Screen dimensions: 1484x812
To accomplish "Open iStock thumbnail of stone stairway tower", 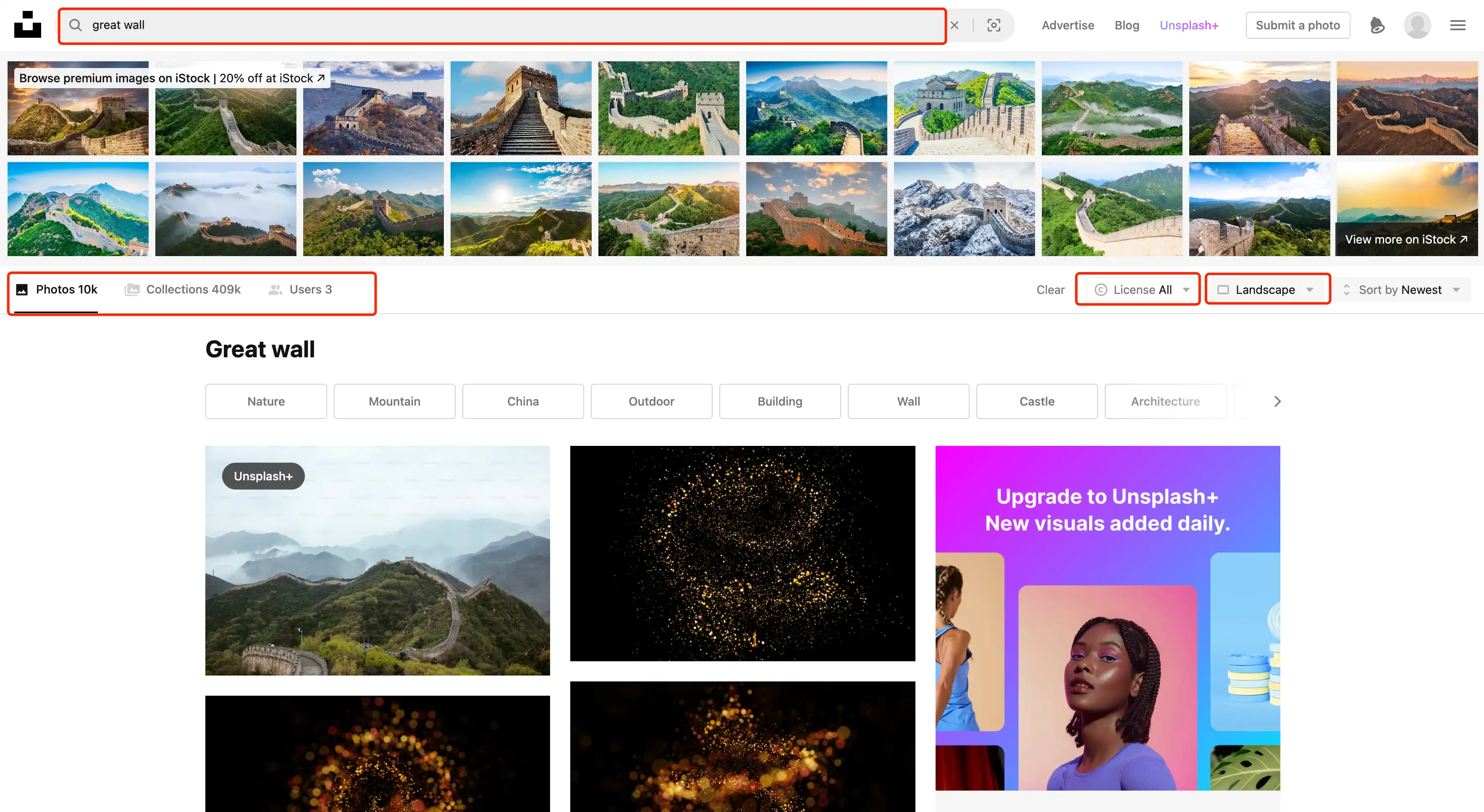I will point(521,108).
